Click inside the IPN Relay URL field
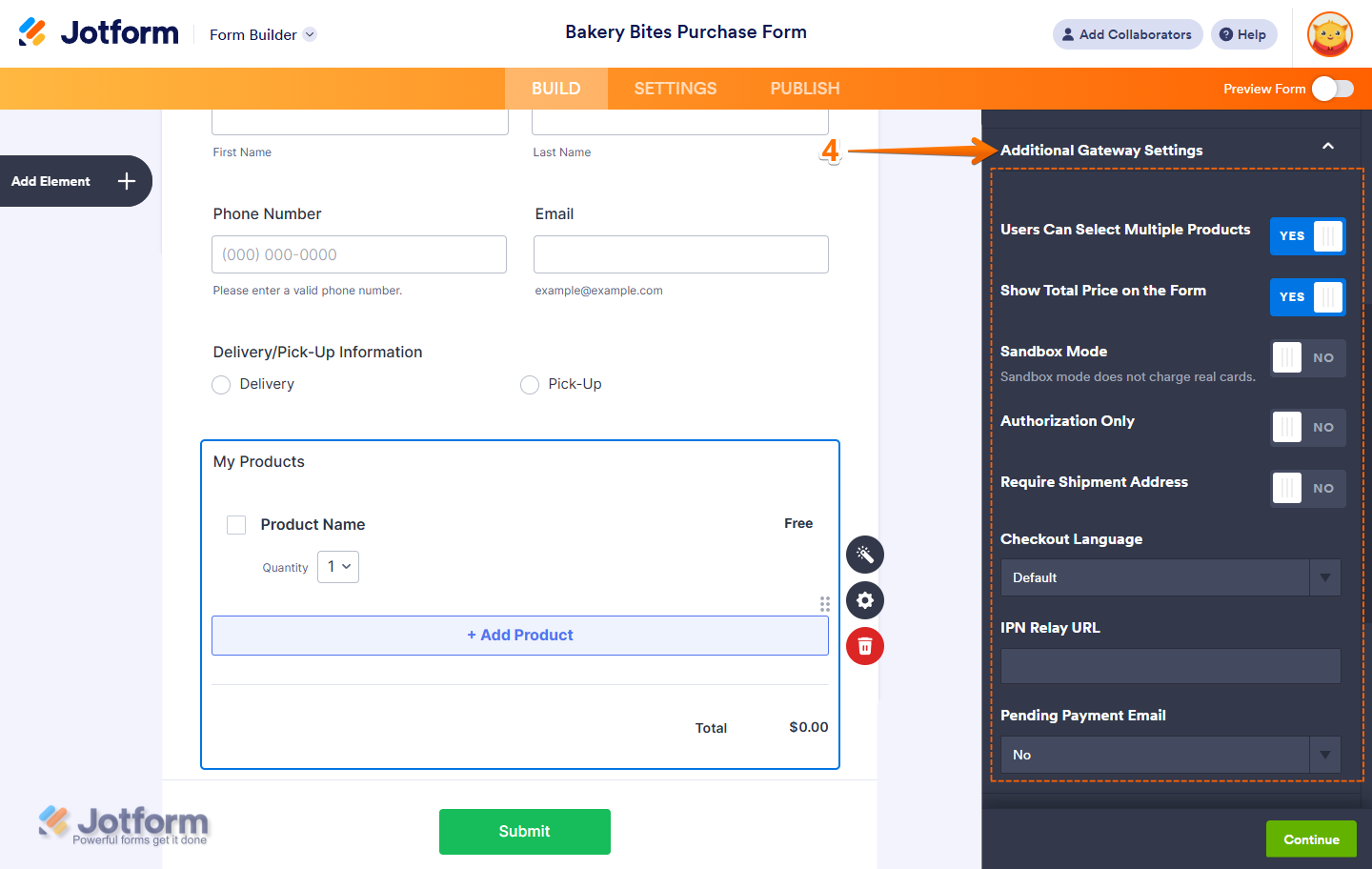The width and height of the screenshot is (1372, 869). point(1170,666)
